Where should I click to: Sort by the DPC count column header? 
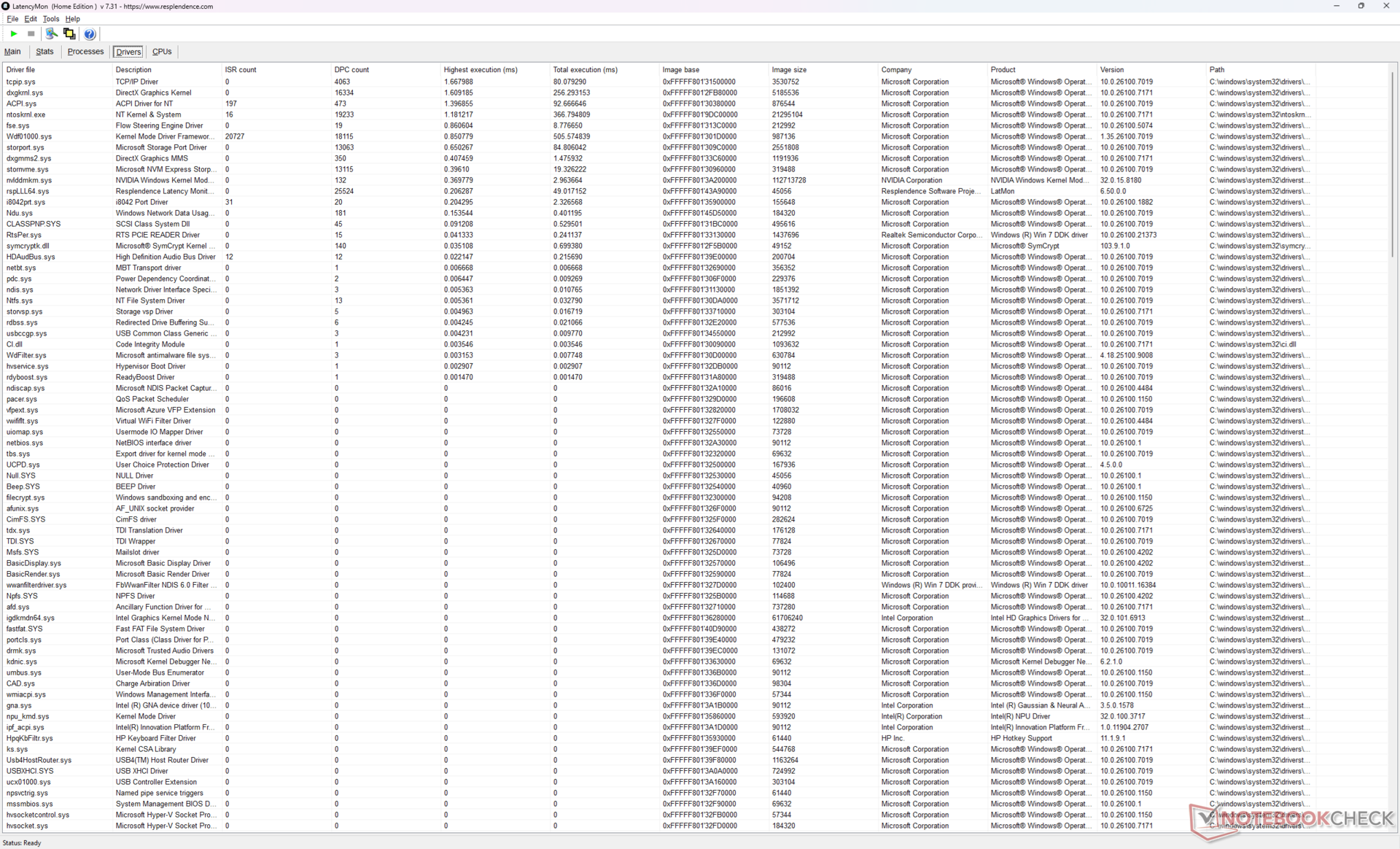[351, 70]
